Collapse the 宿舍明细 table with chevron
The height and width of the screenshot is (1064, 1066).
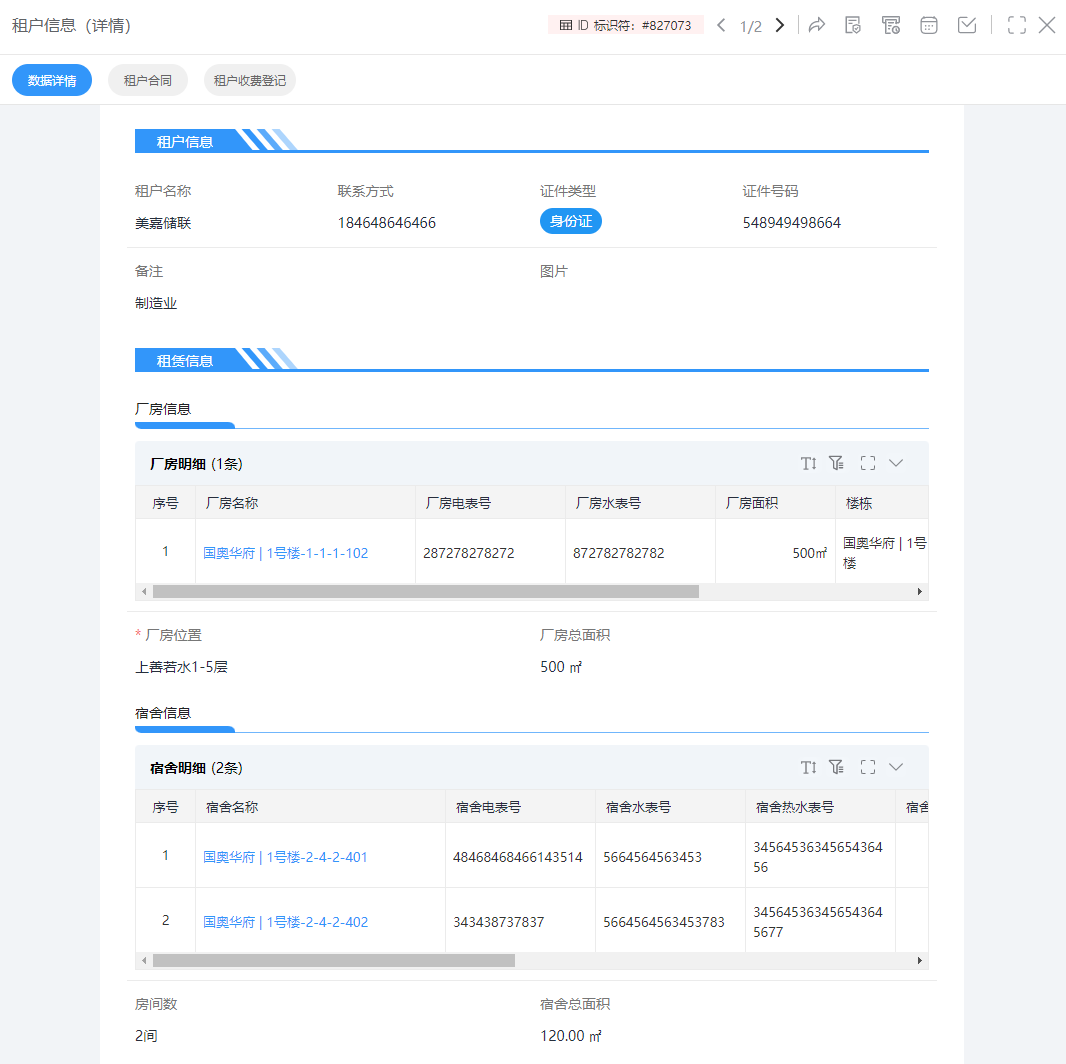896,767
